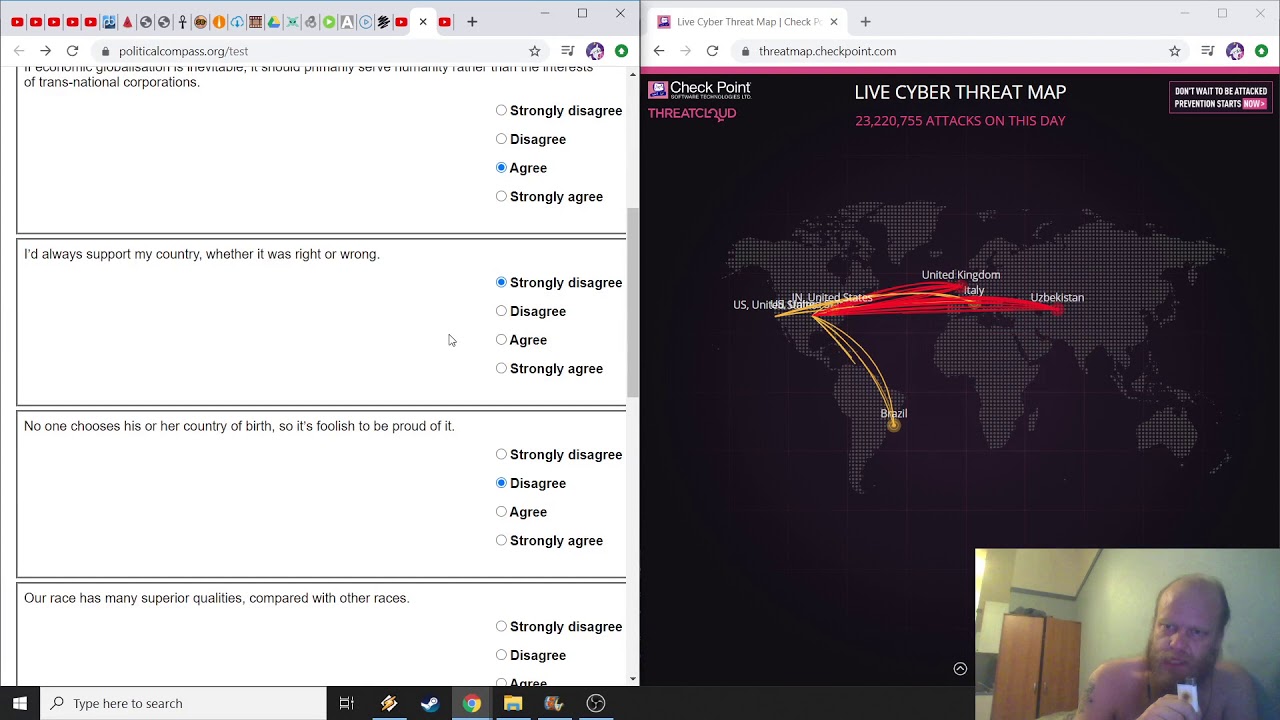Open new tab in Political Compass window

[x=472, y=22]
